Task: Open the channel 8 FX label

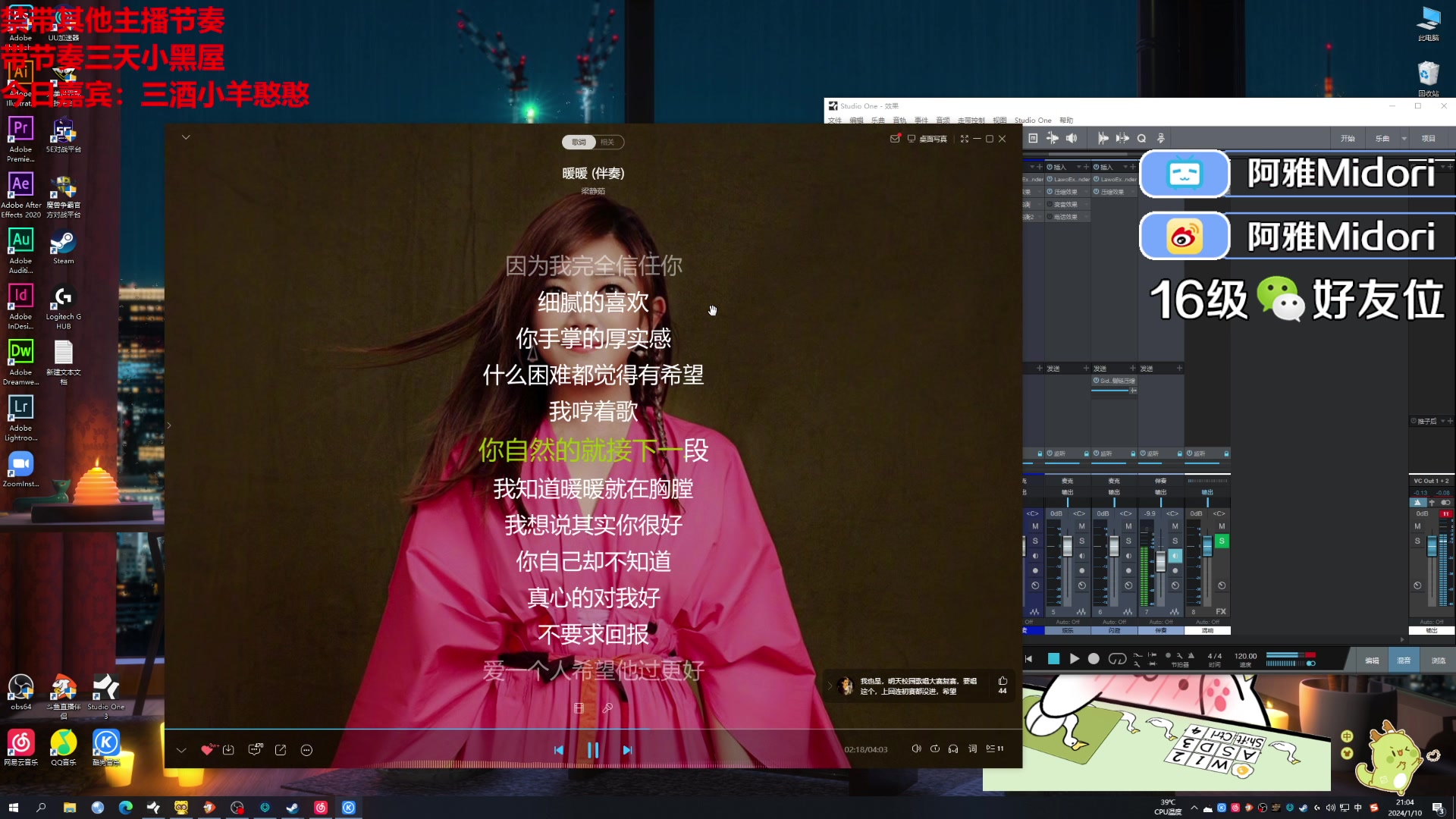Action: 1221,611
